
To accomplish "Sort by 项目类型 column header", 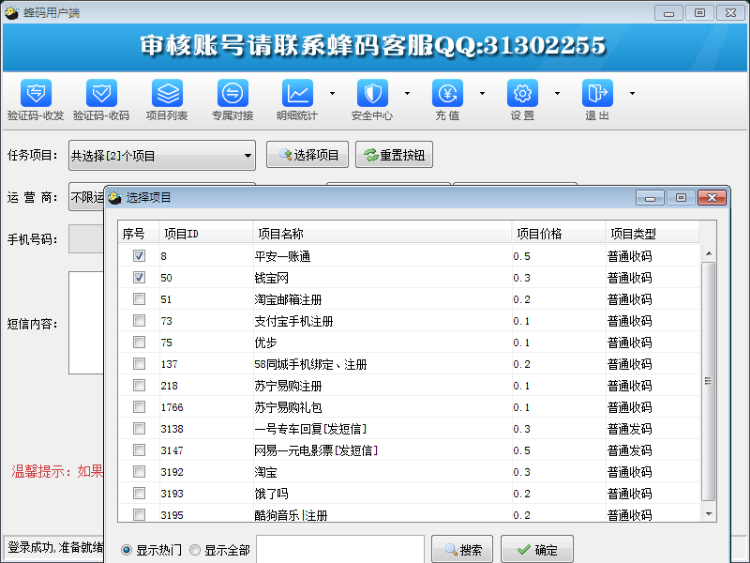I will tap(652, 233).
